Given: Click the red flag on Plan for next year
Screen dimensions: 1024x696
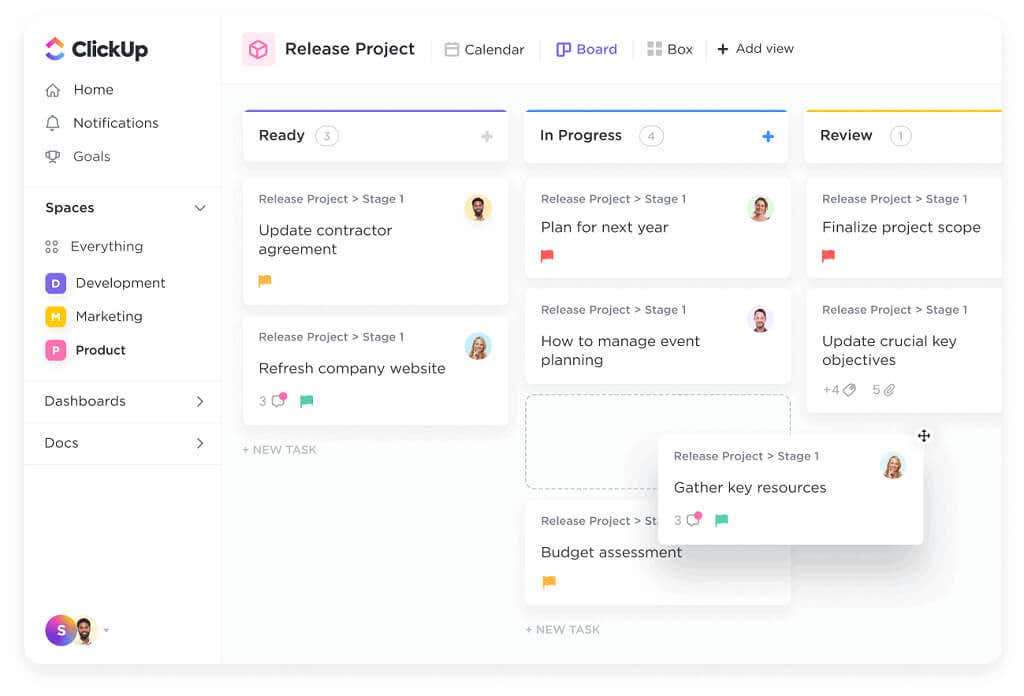Looking at the screenshot, I should tap(547, 256).
